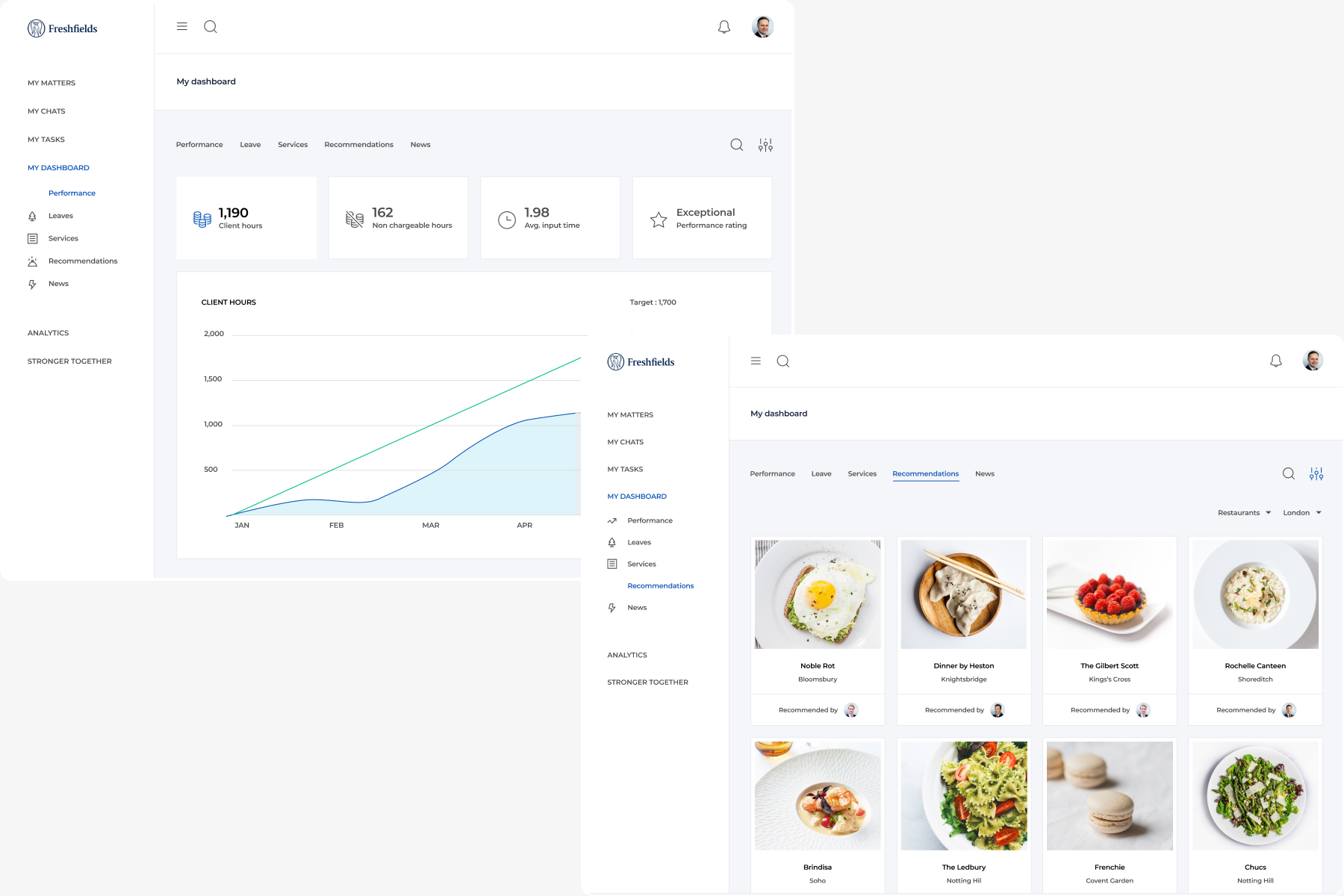Click the clock icon for Avg. input time
This screenshot has width=1344, height=896.
point(506,220)
